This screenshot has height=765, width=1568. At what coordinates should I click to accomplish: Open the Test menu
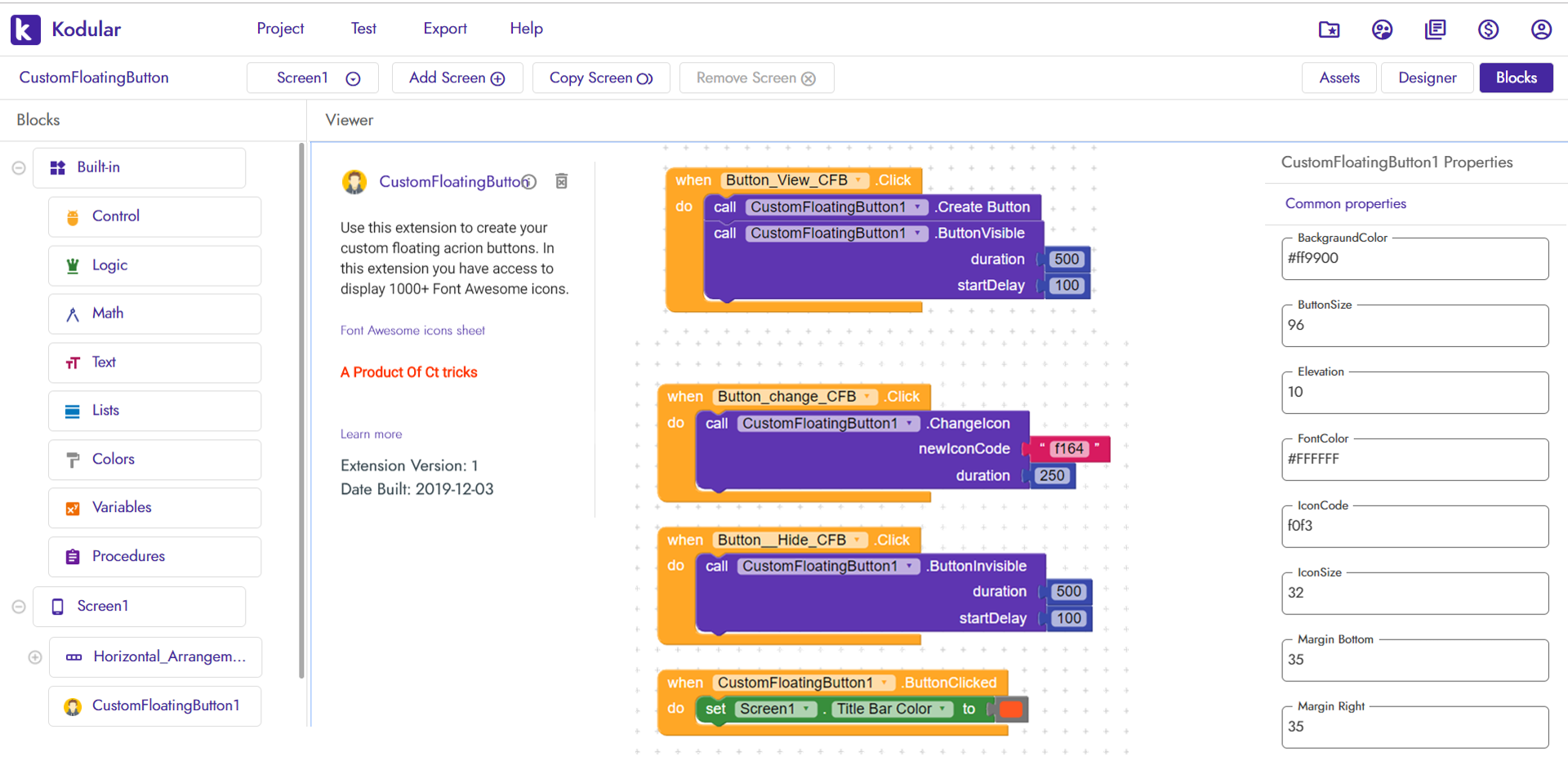pyautogui.click(x=363, y=29)
